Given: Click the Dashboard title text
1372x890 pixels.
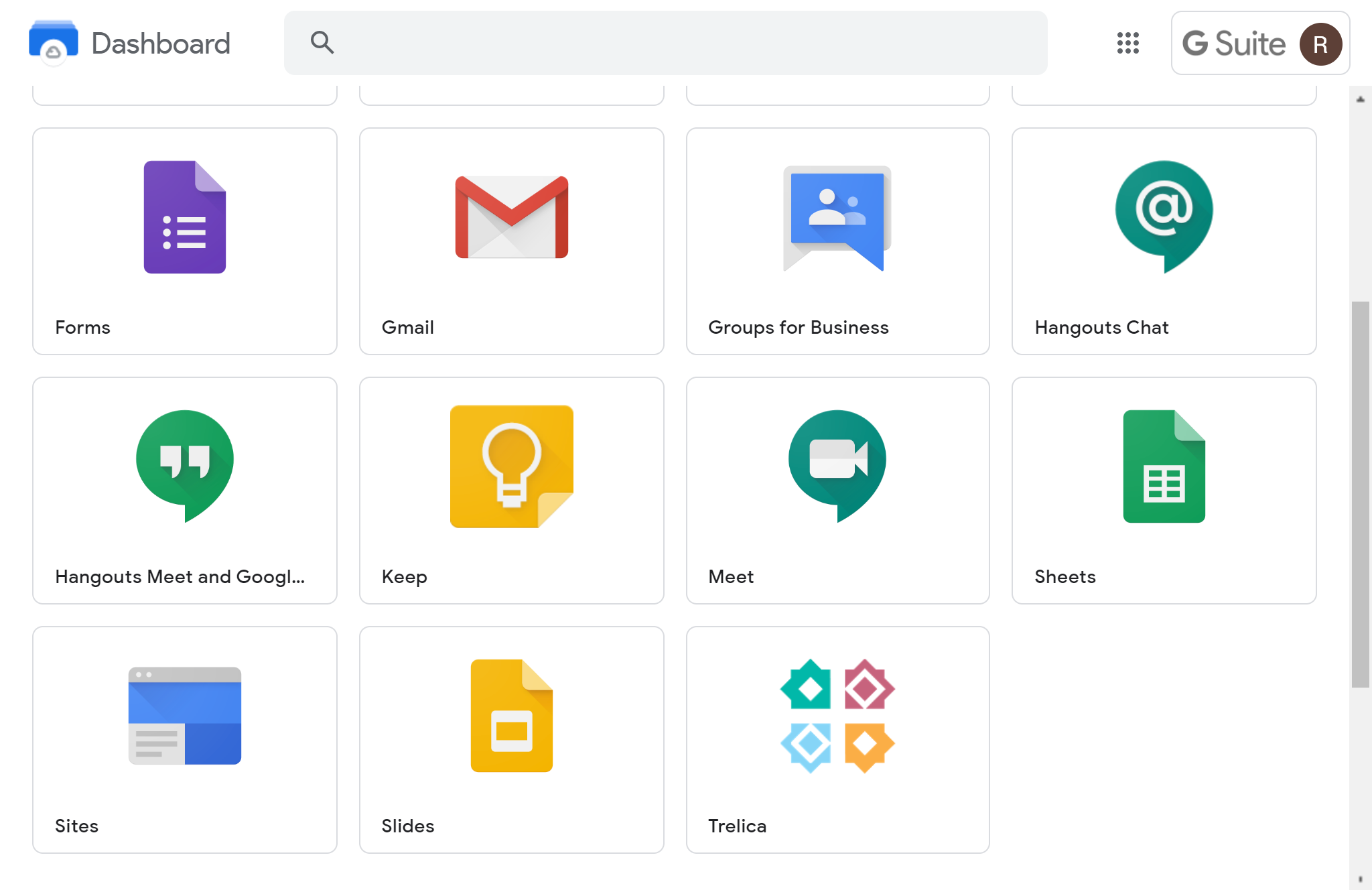Looking at the screenshot, I should point(161,44).
